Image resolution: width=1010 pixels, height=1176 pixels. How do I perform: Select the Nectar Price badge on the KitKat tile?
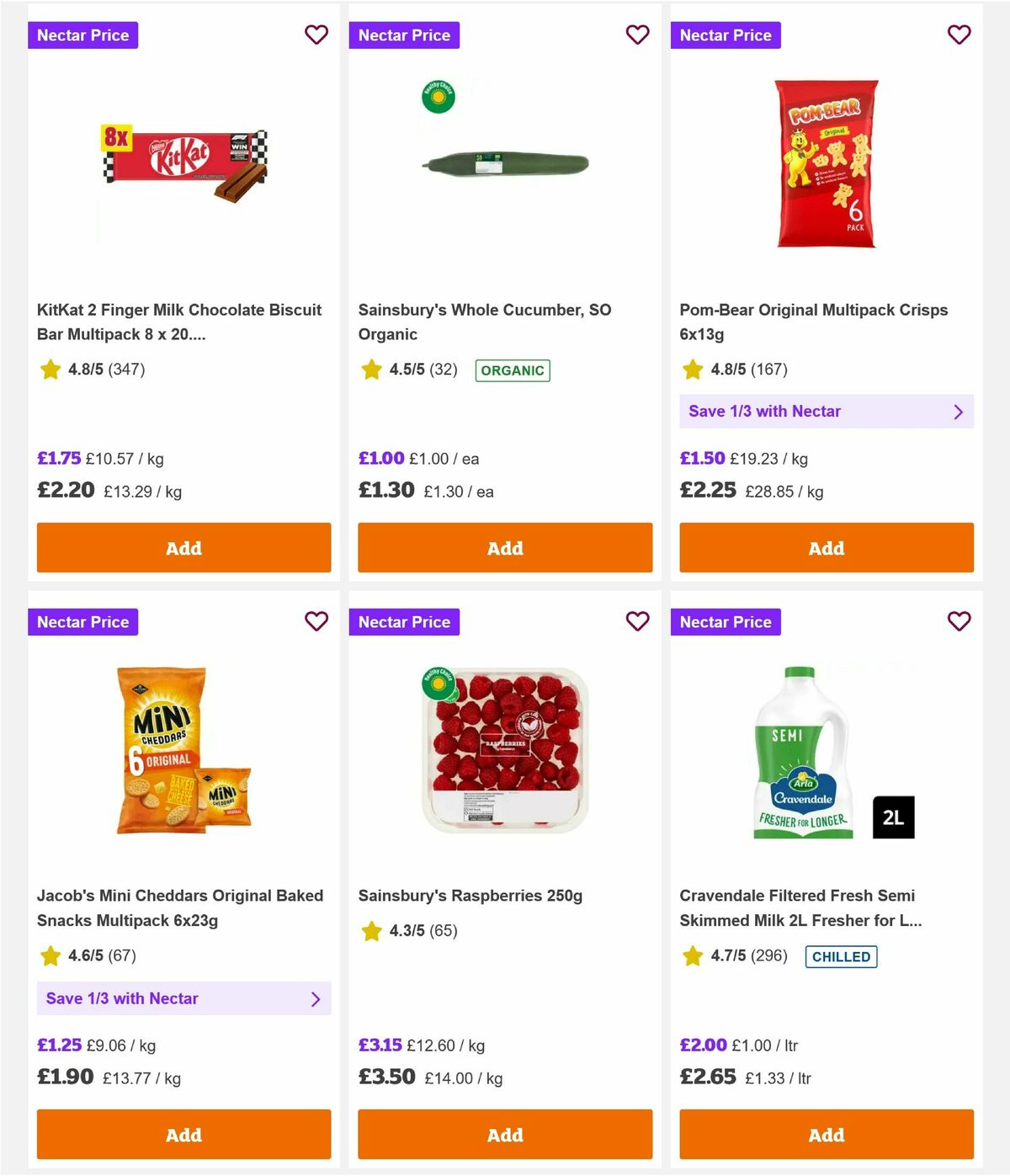point(83,35)
